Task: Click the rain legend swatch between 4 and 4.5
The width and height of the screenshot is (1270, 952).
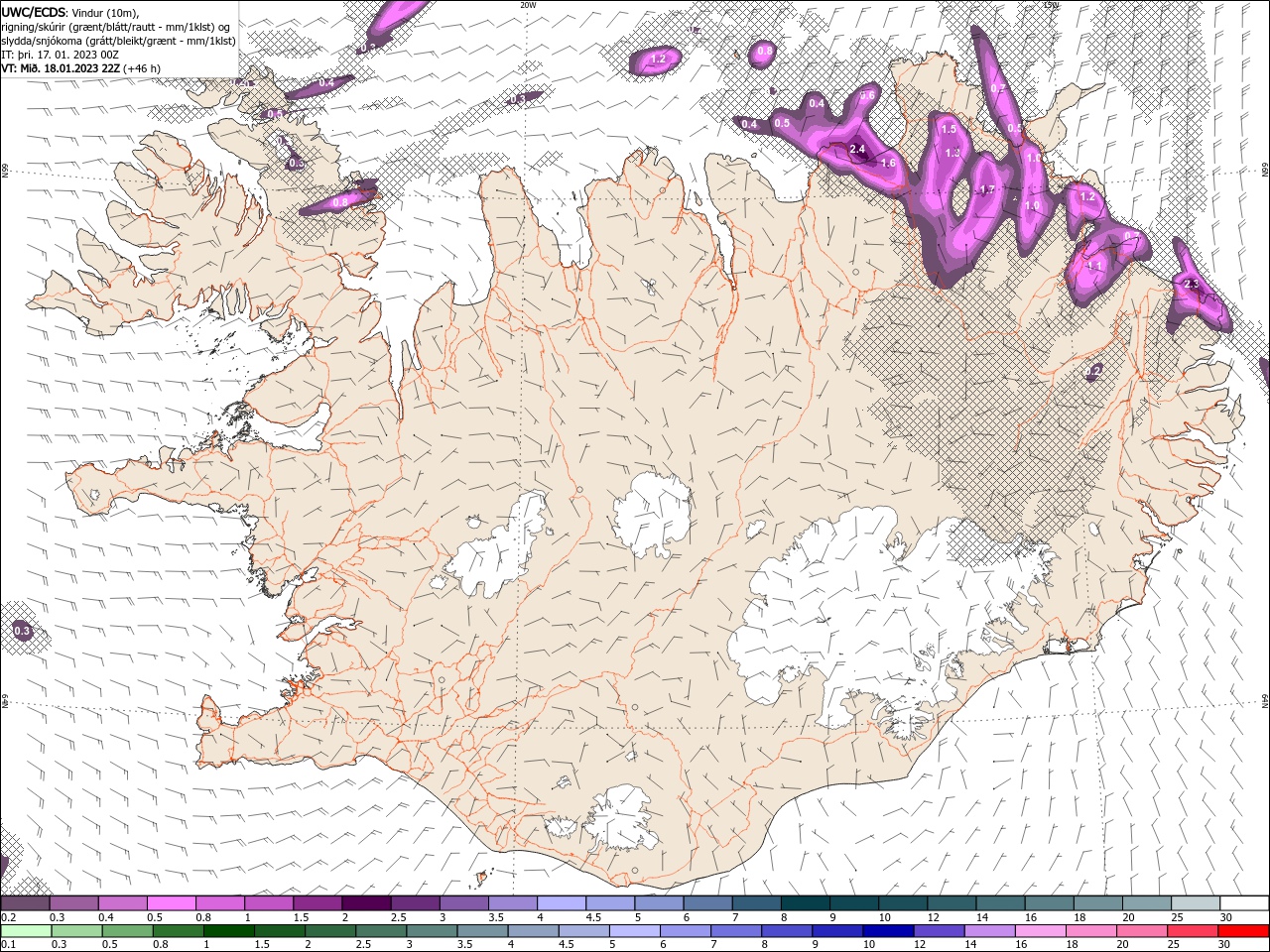Action: (533, 931)
